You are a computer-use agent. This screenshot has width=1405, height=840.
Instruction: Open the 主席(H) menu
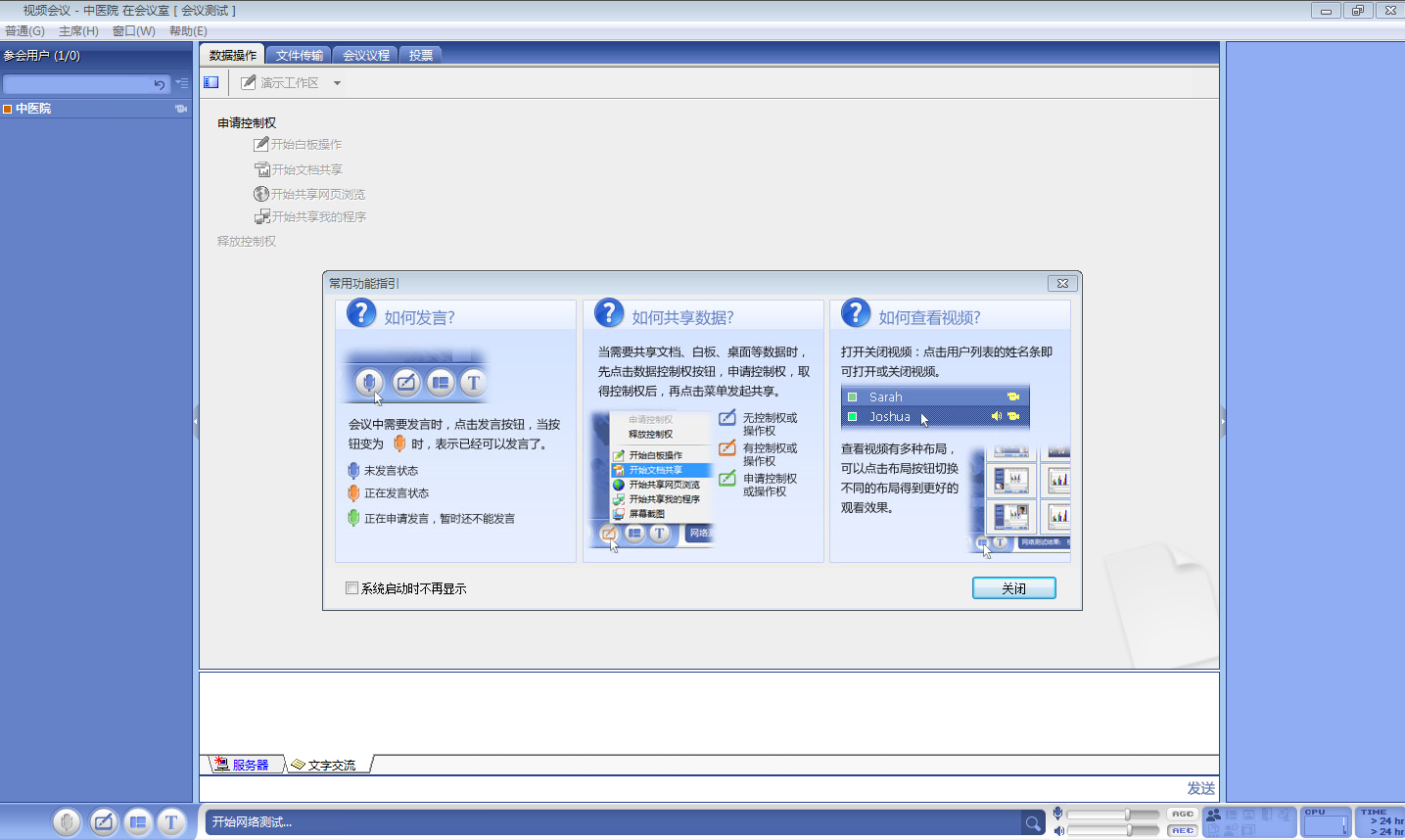click(78, 31)
